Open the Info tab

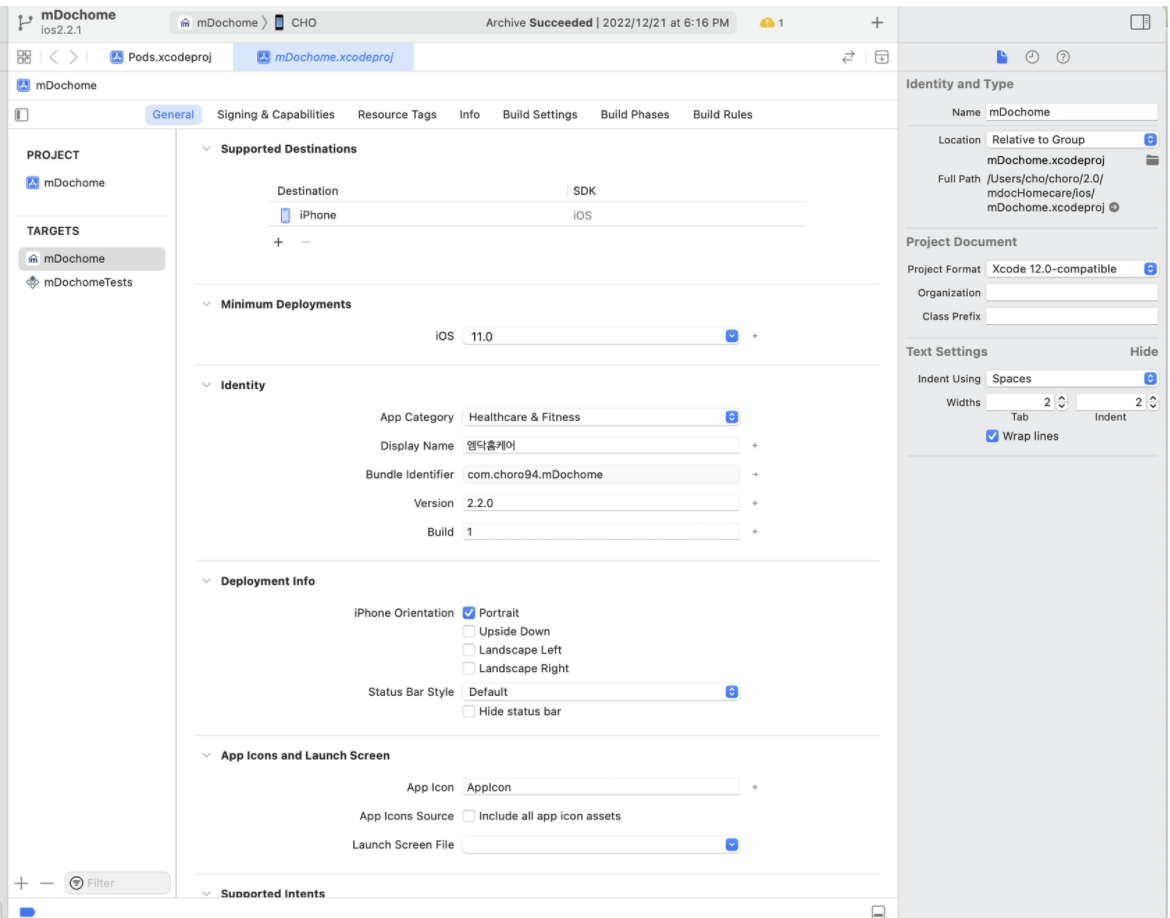coord(469,114)
